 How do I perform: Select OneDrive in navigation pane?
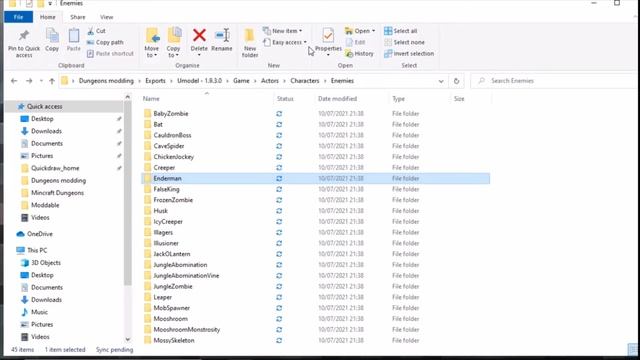pos(40,234)
